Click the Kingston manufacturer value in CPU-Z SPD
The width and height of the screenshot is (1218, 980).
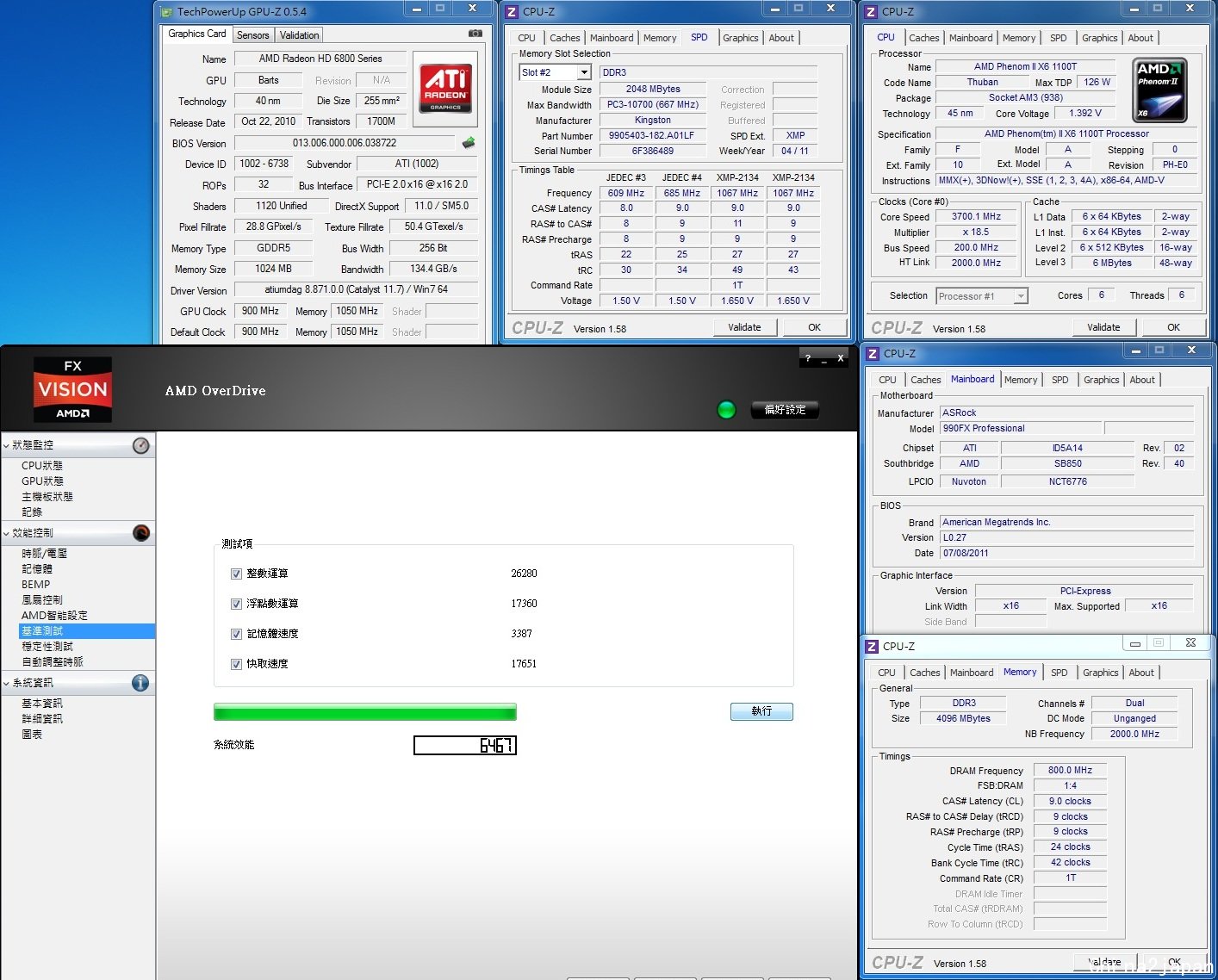pyautogui.click(x=653, y=121)
